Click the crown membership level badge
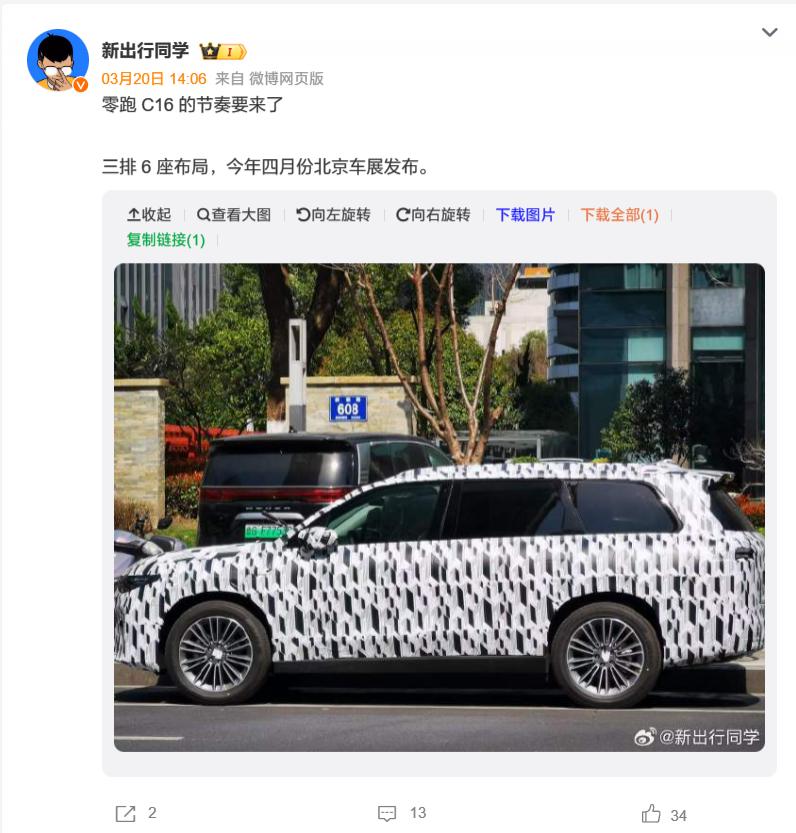 click(x=223, y=52)
